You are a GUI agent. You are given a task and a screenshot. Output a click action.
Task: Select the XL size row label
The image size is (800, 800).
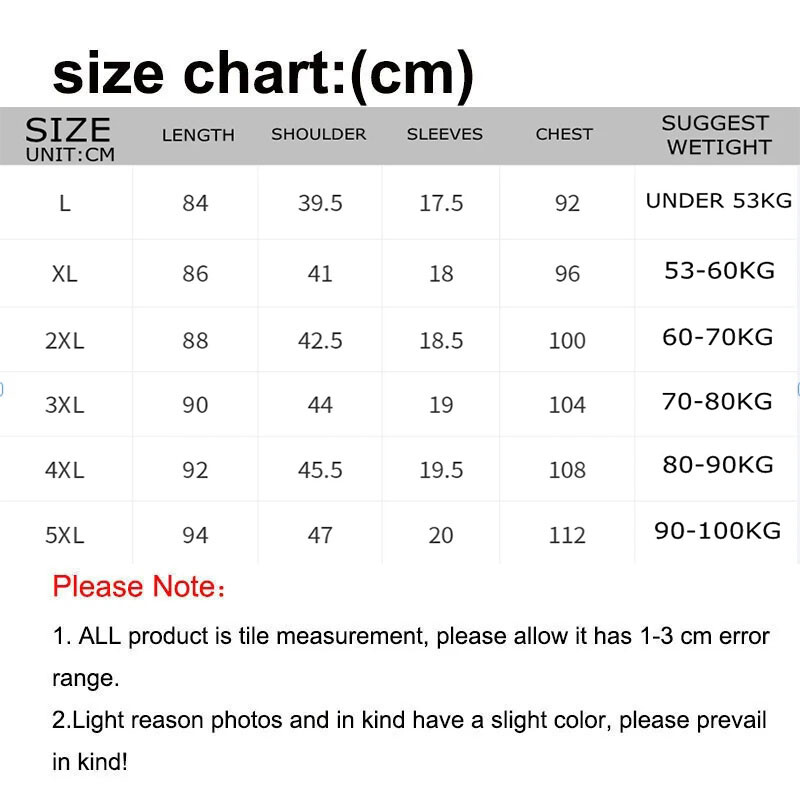coord(64,273)
